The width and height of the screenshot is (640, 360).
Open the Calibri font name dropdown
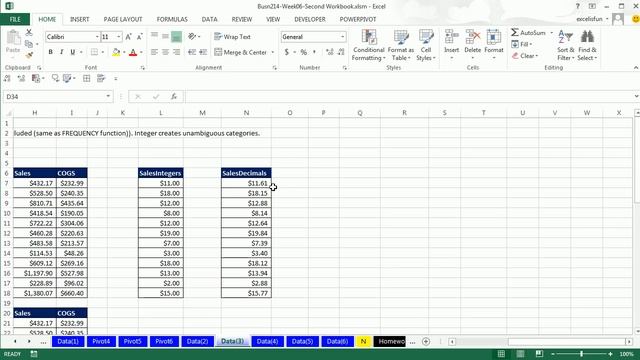[97, 37]
